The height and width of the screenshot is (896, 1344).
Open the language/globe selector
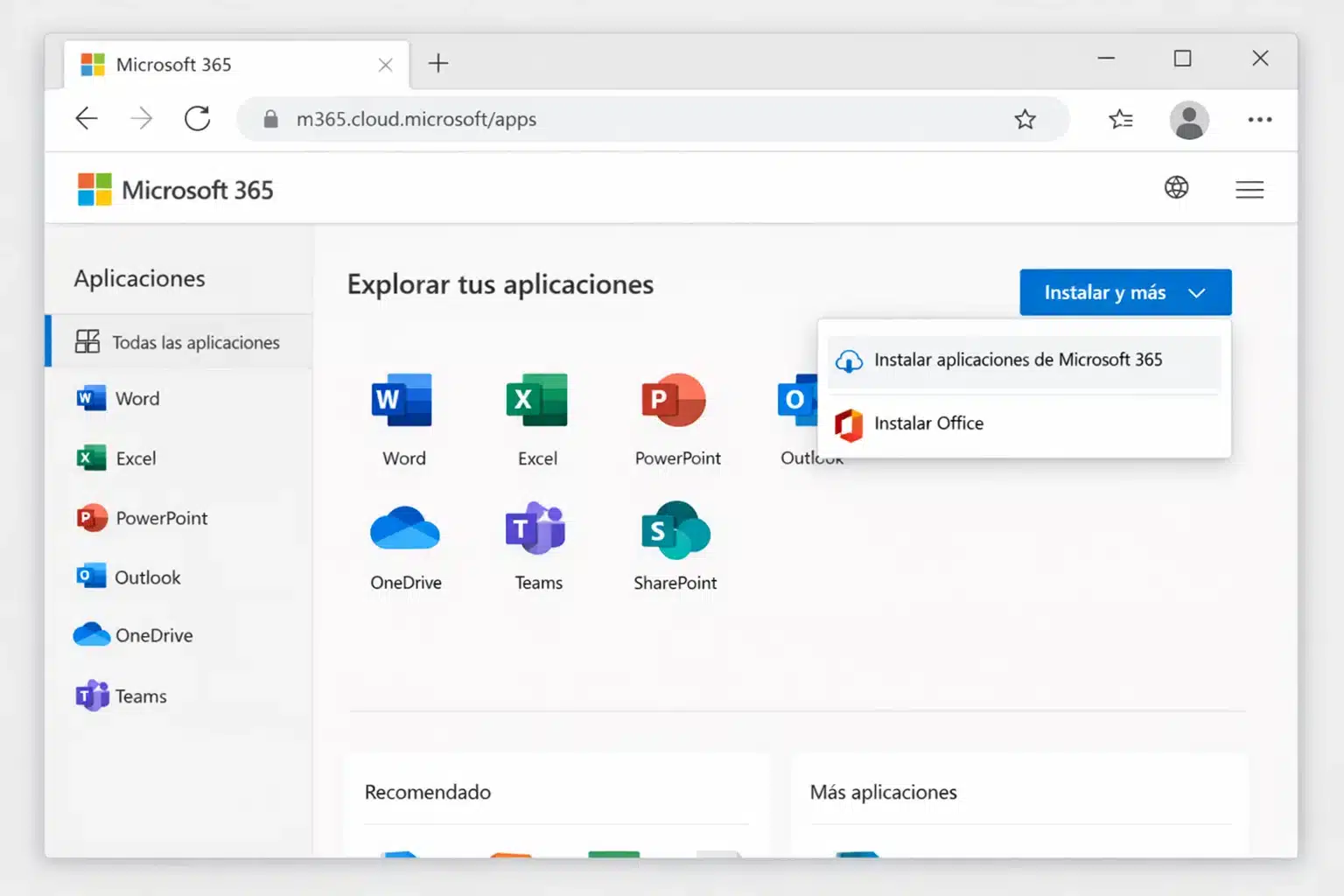point(1177,187)
